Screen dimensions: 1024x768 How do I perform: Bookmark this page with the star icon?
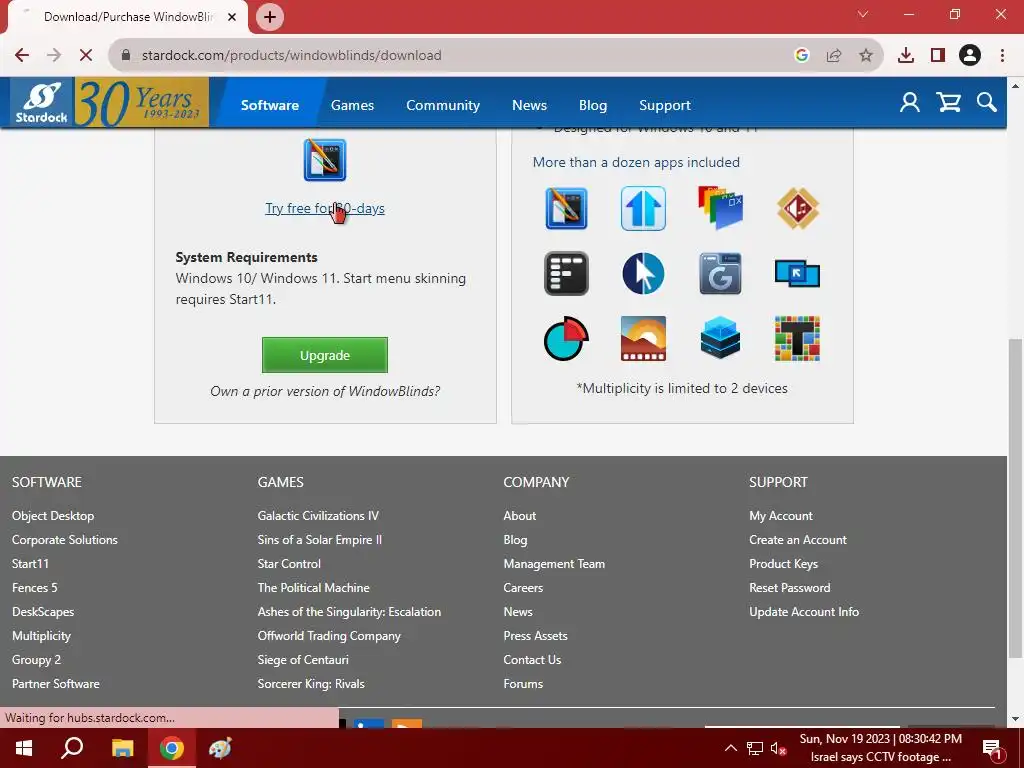[866, 56]
